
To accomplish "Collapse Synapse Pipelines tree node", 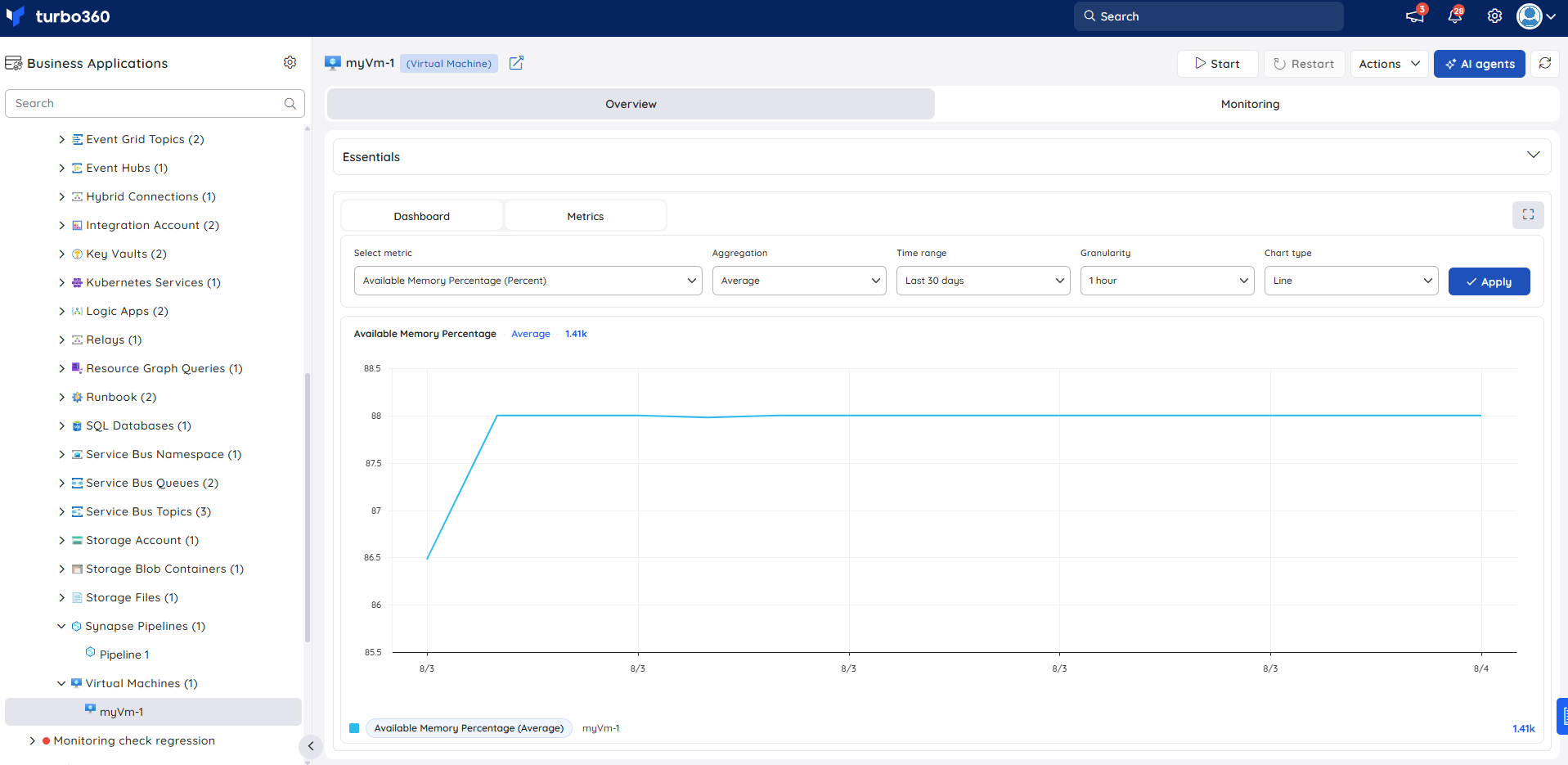I will pos(61,627).
